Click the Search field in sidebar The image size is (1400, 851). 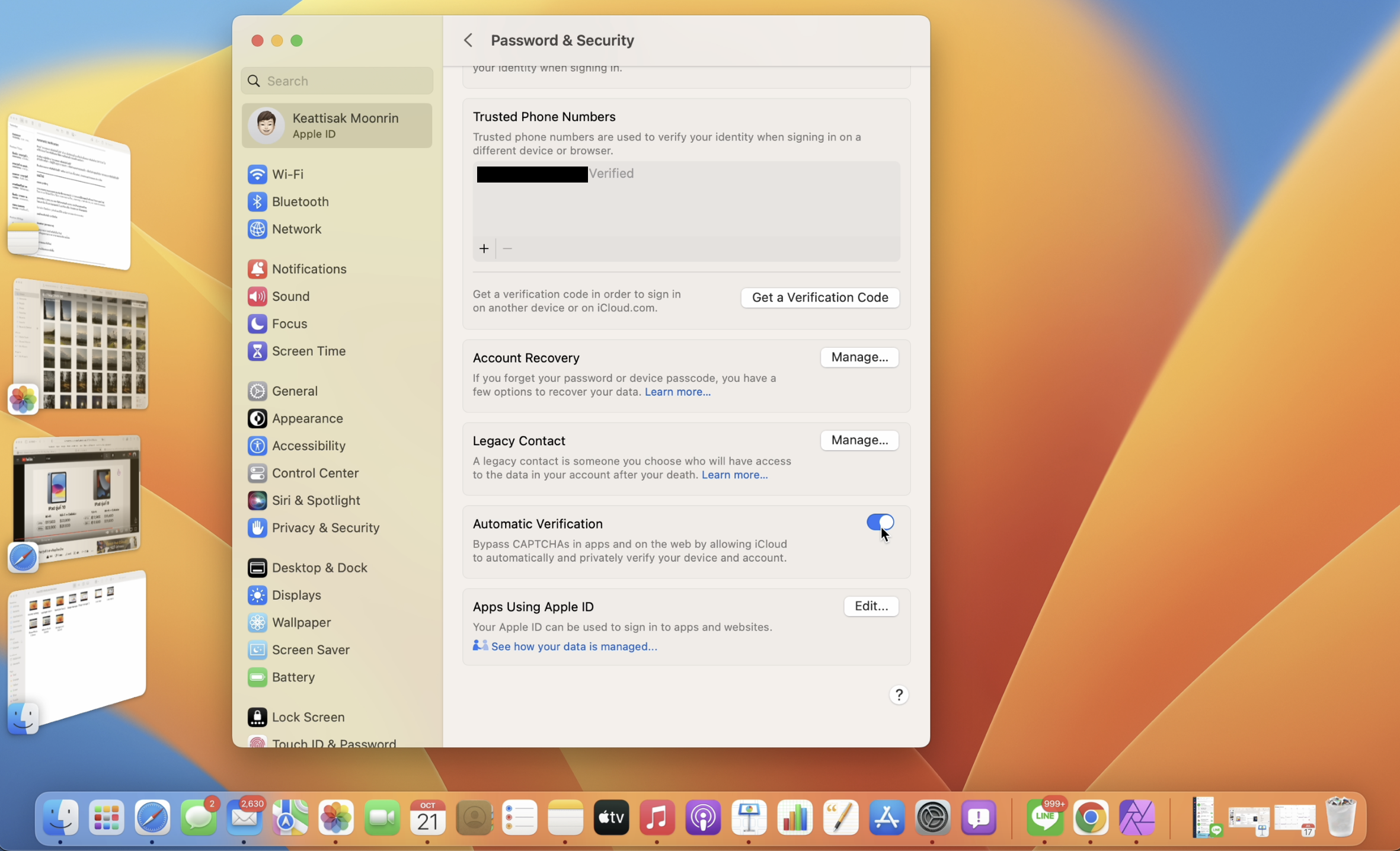pyautogui.click(x=337, y=81)
